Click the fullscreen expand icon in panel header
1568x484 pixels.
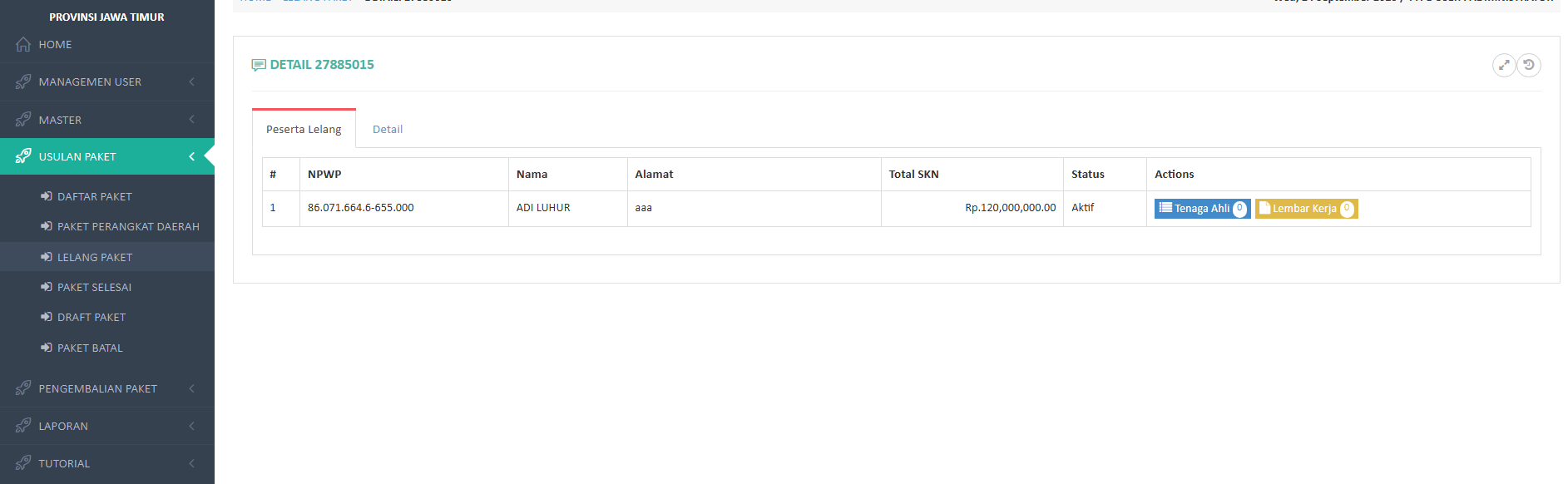coord(1503,65)
